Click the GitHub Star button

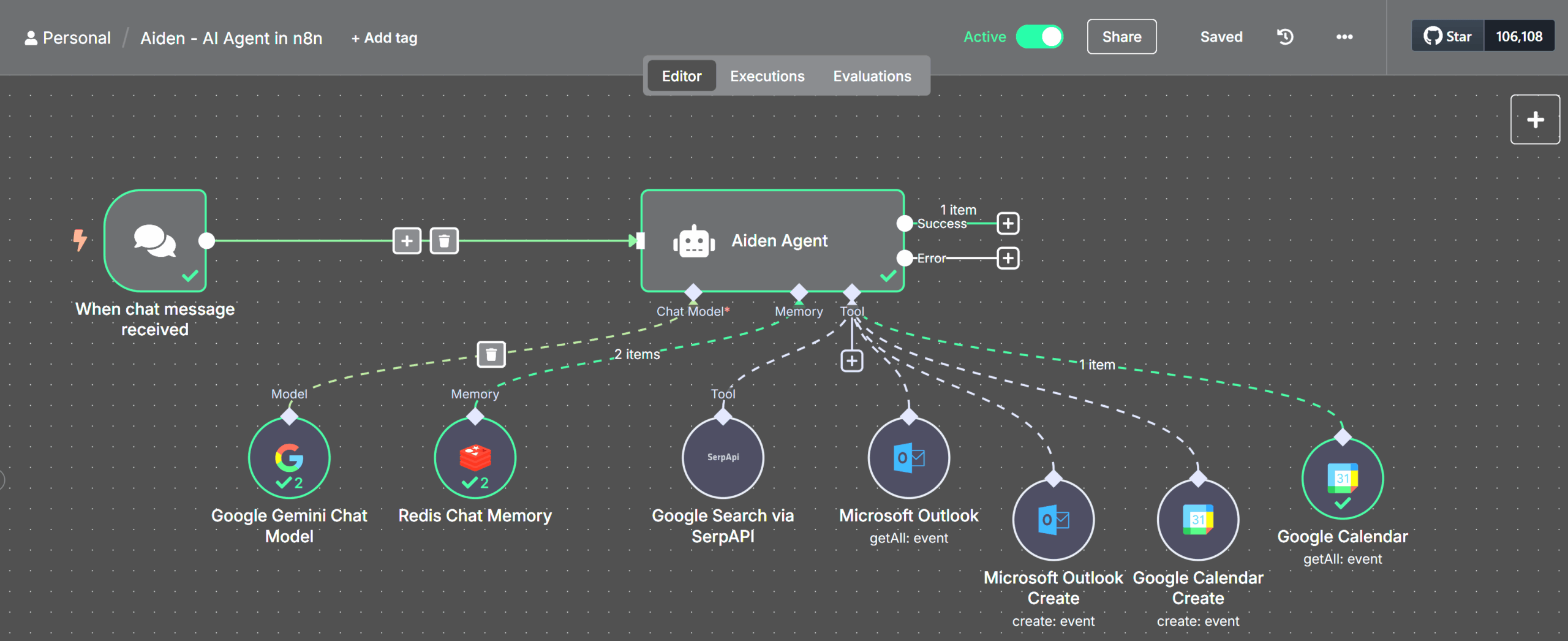[x=1448, y=36]
